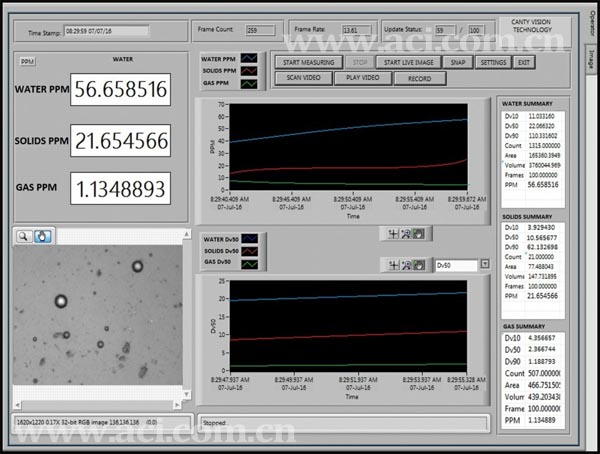Click the pan hand tool below the PPM chart

coord(420,233)
